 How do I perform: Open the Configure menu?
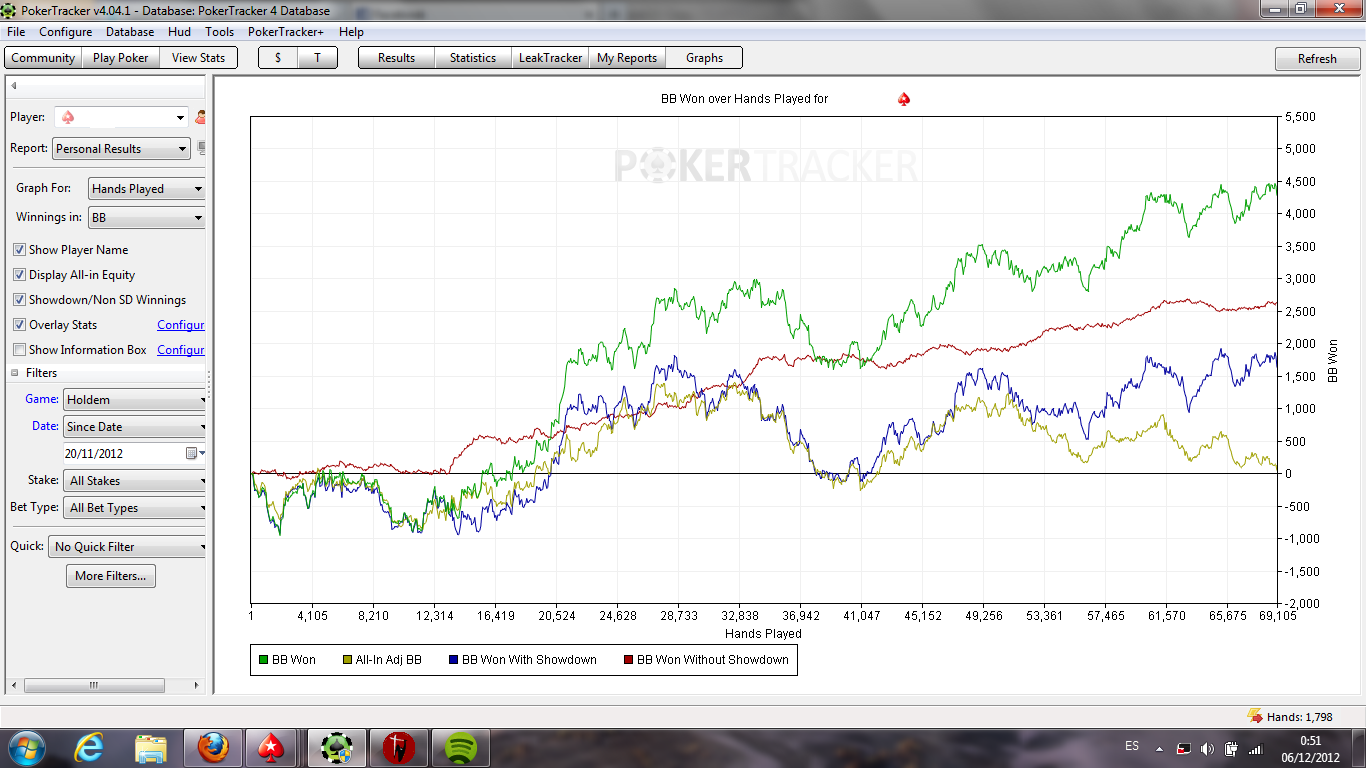66,32
